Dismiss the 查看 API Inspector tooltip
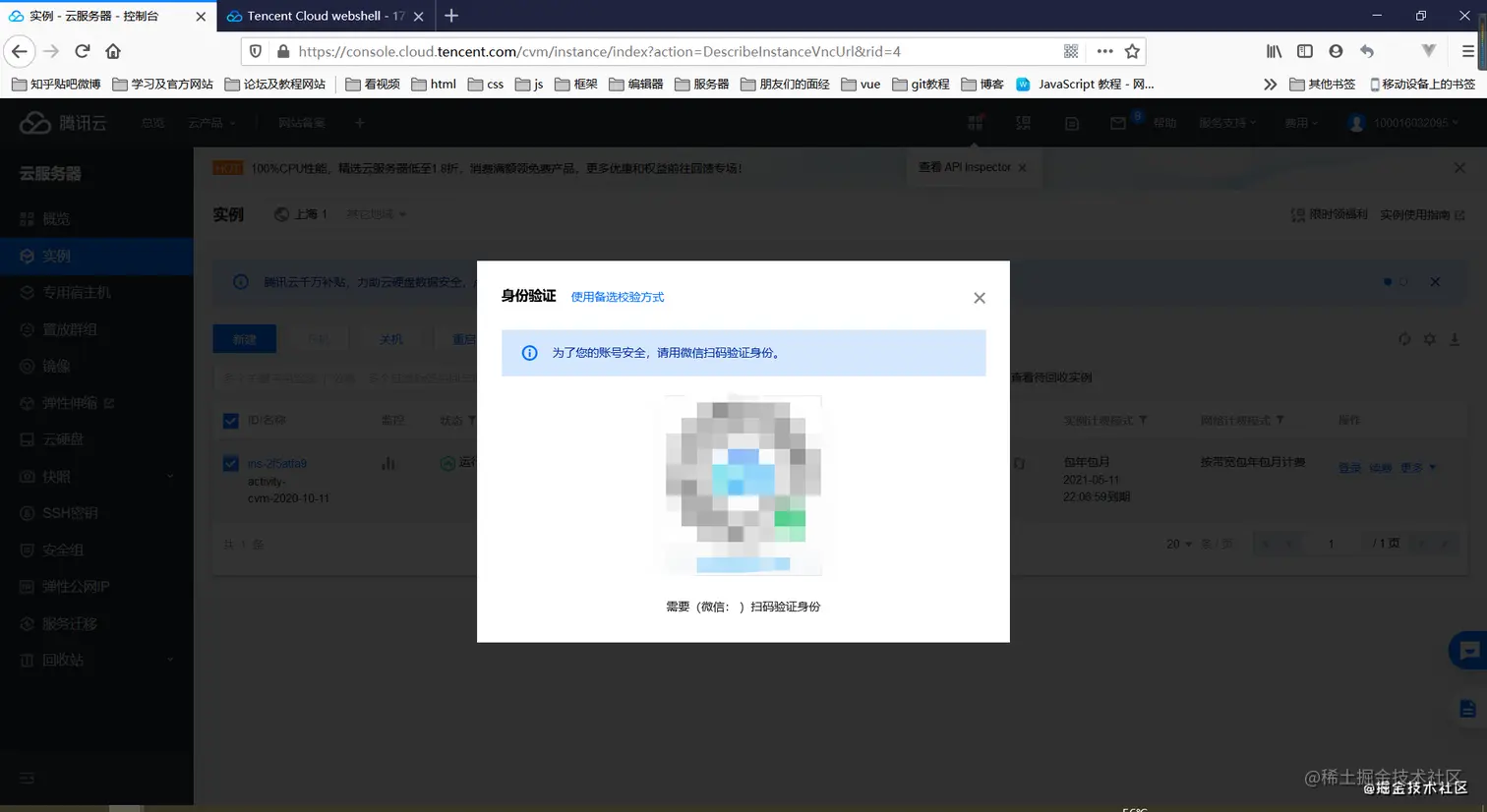 [x=1022, y=168]
